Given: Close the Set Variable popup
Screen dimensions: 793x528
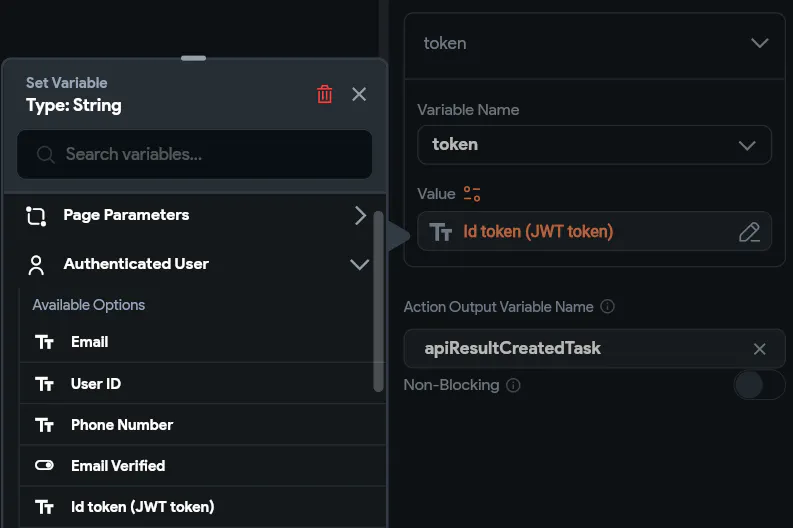Looking at the screenshot, I should click(x=359, y=94).
